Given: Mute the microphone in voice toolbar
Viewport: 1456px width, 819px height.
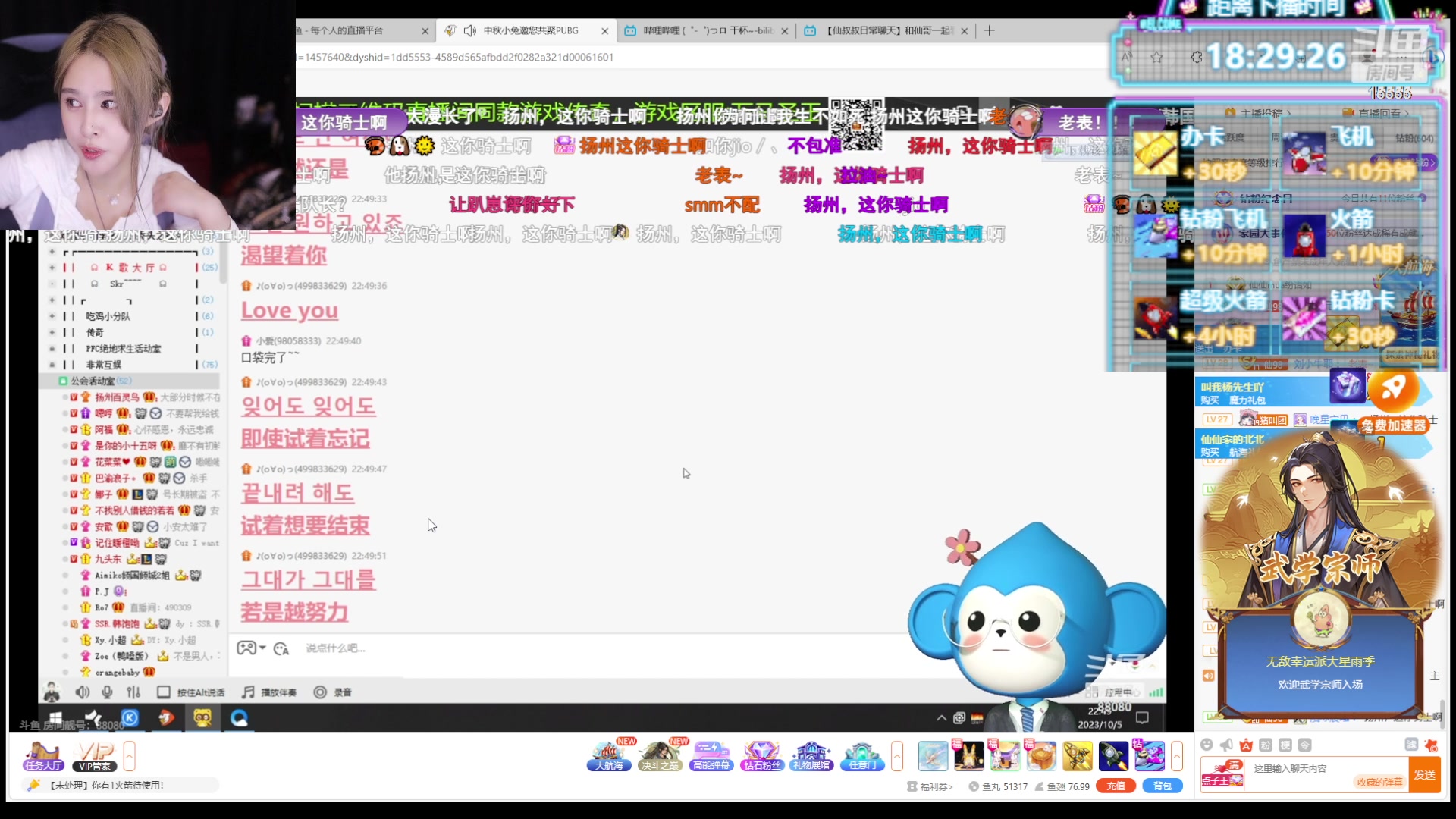Looking at the screenshot, I should [108, 692].
